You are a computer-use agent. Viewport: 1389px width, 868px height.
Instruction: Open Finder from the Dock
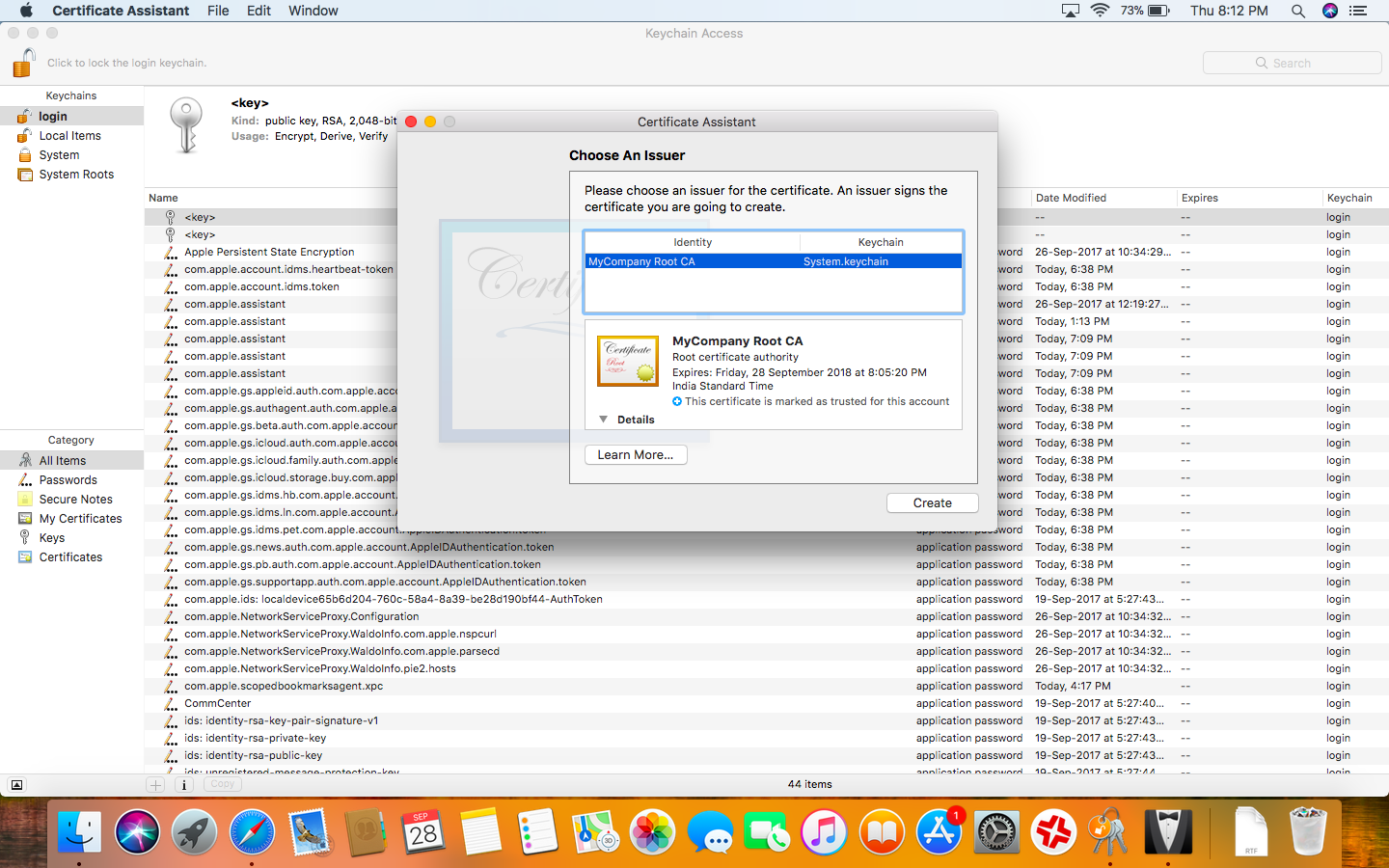(79, 831)
